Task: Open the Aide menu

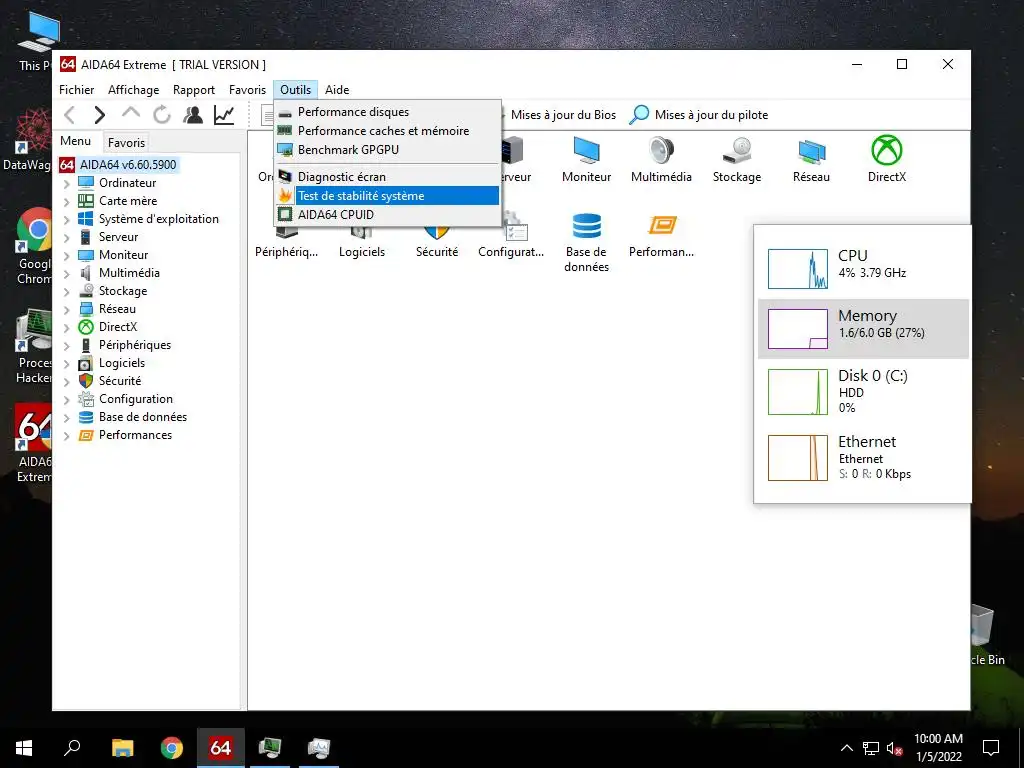Action: pos(337,89)
